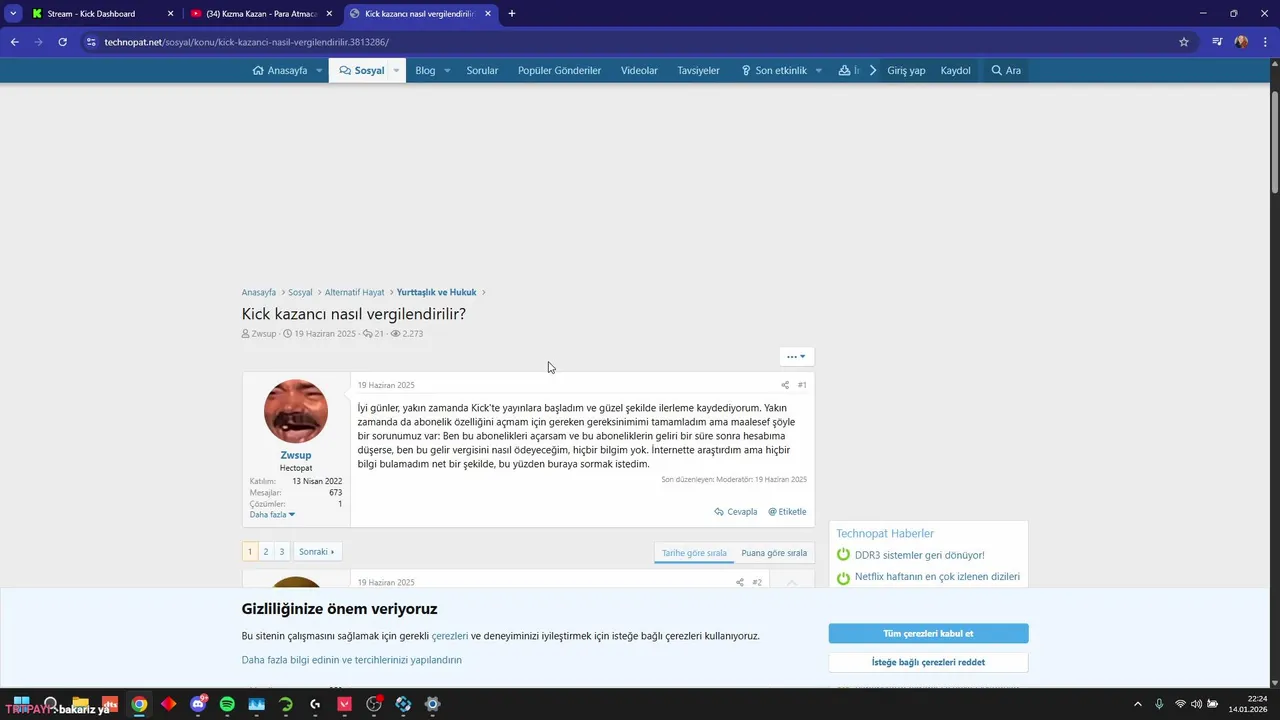Switch to the Kızma Kazan YouTube tab
The width and height of the screenshot is (1280, 720).
261,14
